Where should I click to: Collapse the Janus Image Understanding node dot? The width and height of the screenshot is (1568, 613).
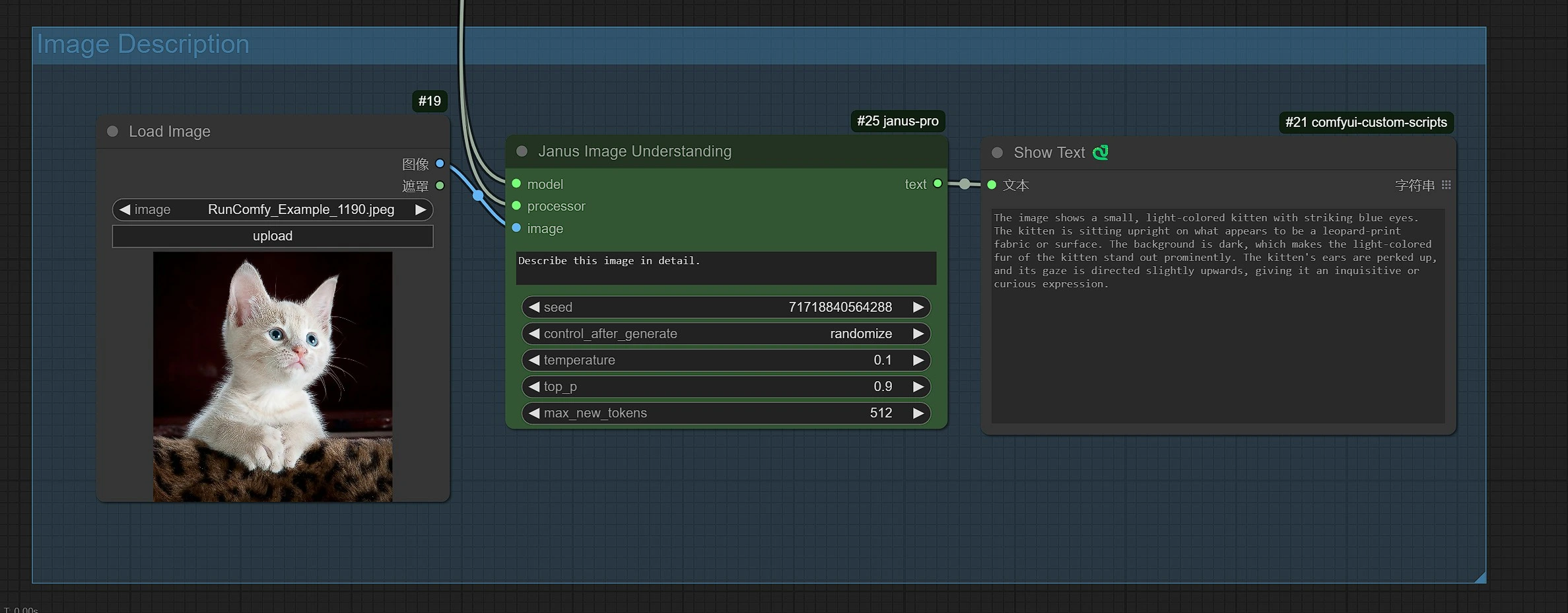(x=522, y=151)
